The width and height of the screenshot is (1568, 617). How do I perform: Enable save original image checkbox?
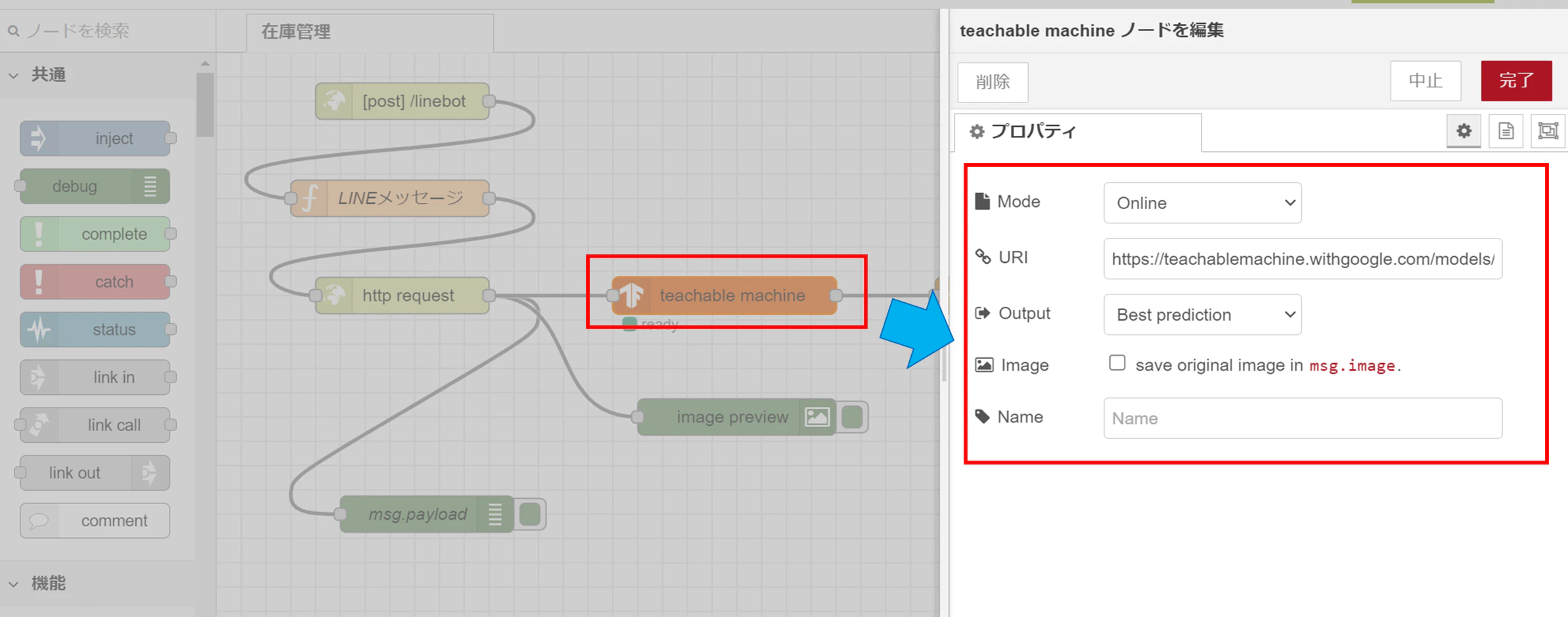(x=1117, y=363)
